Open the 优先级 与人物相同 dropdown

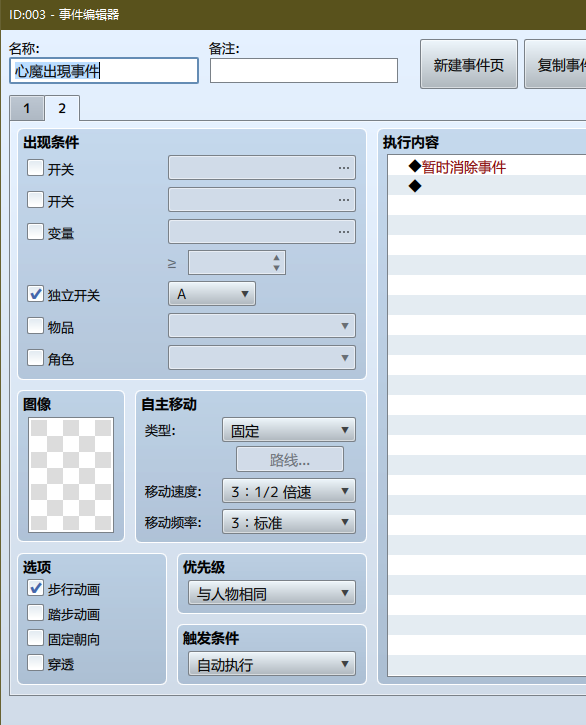click(272, 593)
